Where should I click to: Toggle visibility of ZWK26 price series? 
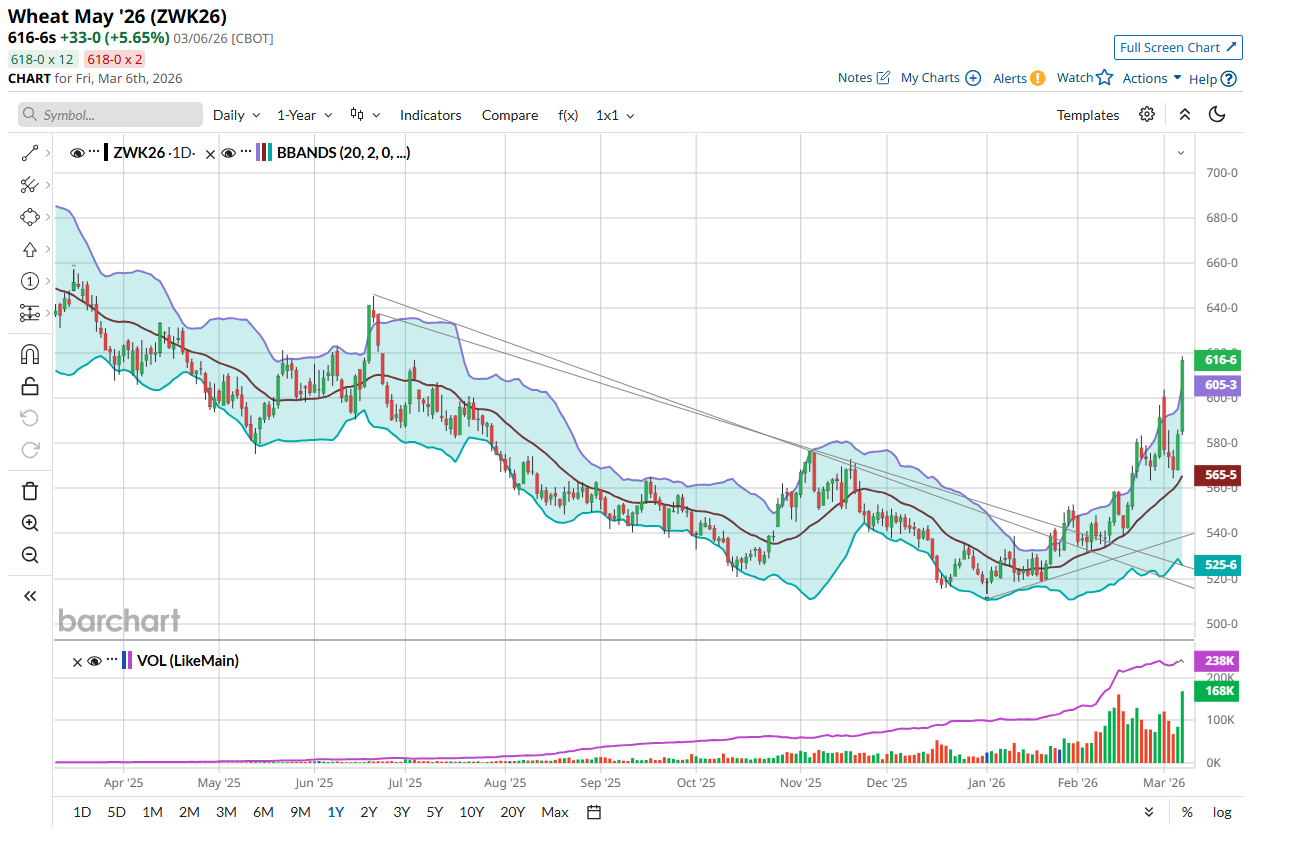pyautogui.click(x=77, y=153)
